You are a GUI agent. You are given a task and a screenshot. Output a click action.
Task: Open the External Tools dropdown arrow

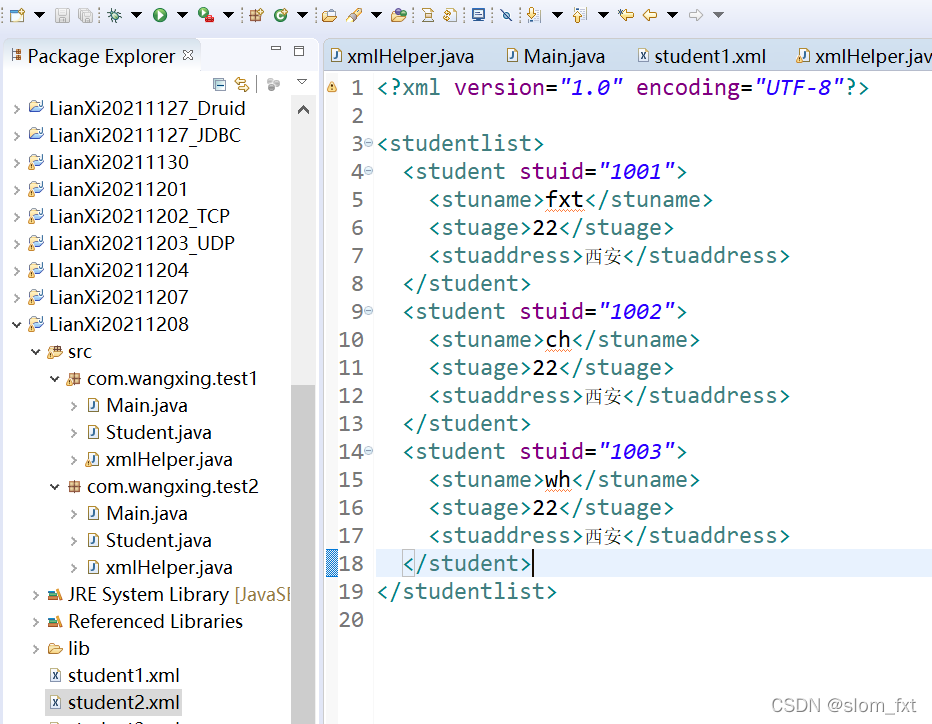[228, 15]
